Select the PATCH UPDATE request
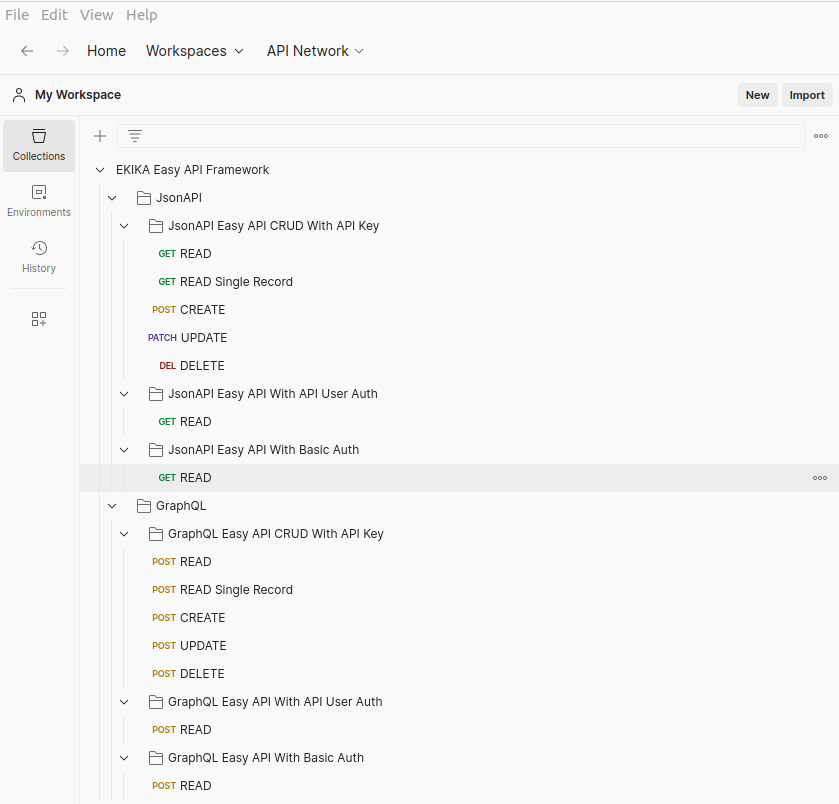The width and height of the screenshot is (839, 804). 203,338
